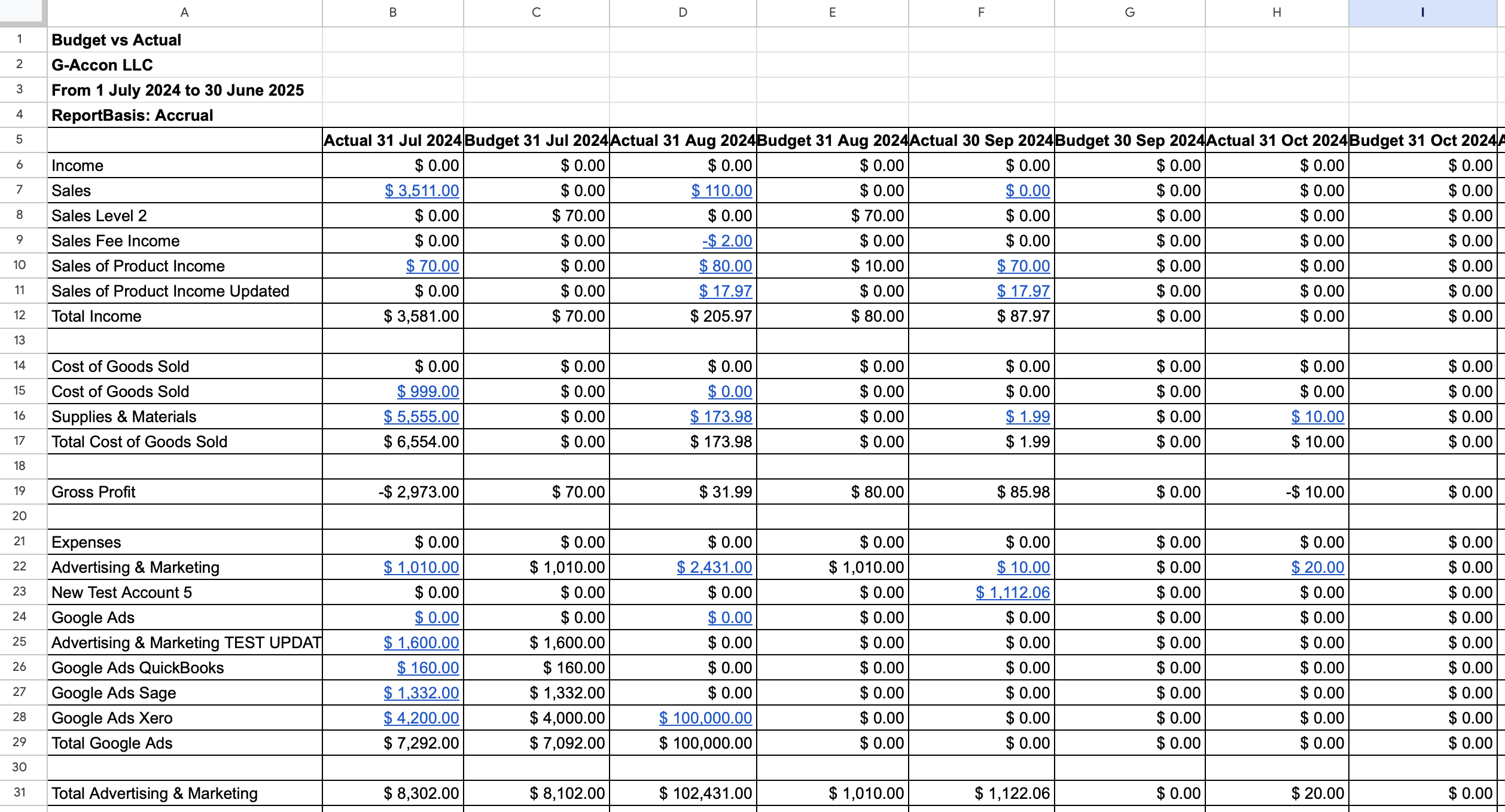Click the -$ 2,973.00 Gross Profit cell

tap(393, 492)
